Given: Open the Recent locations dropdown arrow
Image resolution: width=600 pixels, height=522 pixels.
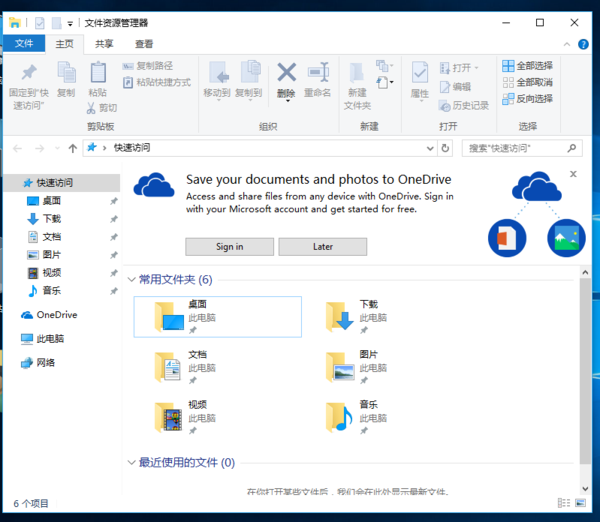Looking at the screenshot, I should click(57, 148).
